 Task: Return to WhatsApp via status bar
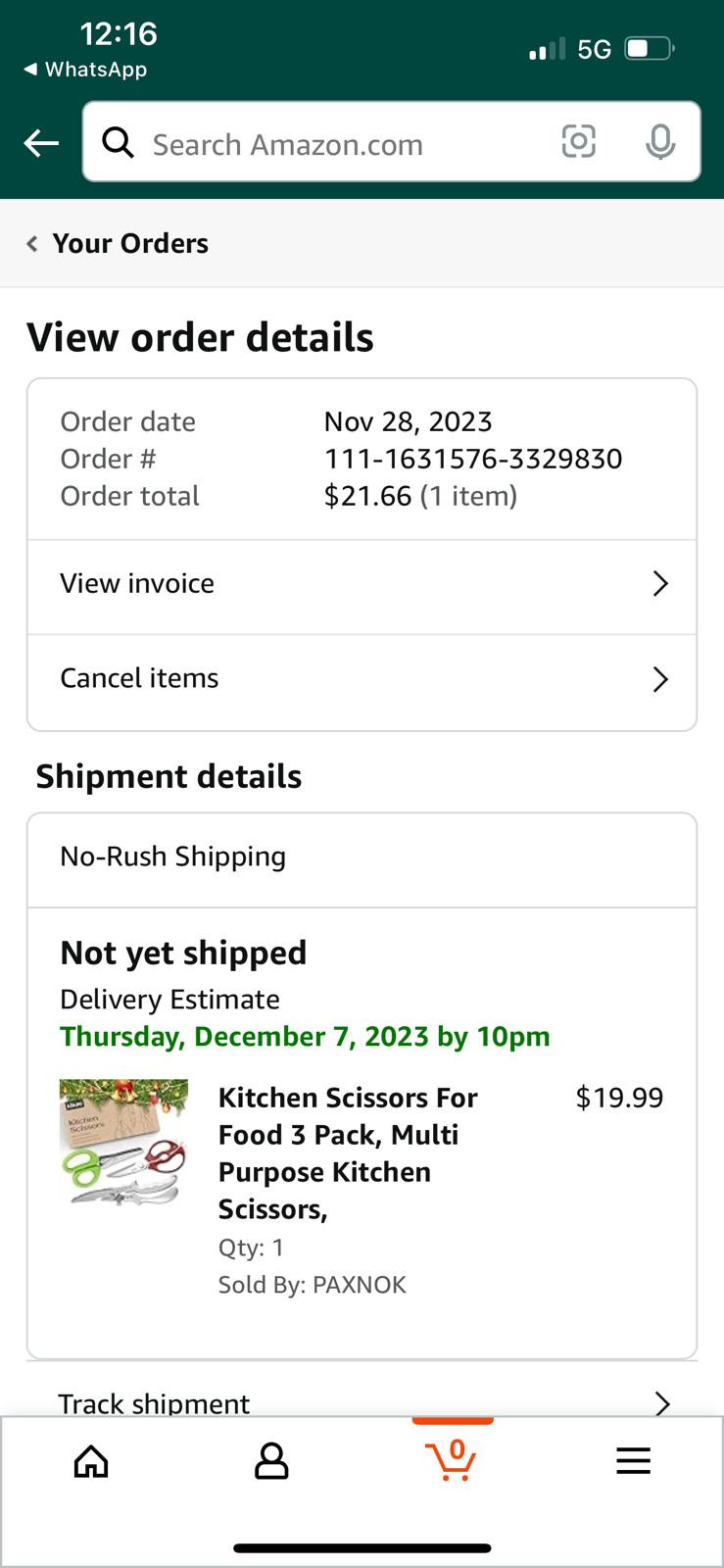[x=86, y=70]
